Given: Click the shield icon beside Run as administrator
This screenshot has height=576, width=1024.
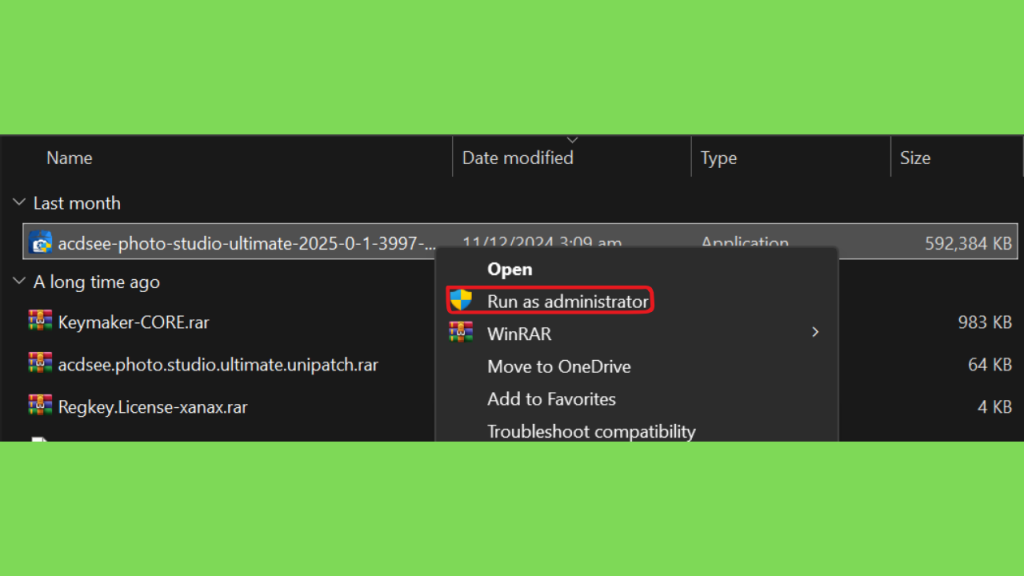Looking at the screenshot, I should point(461,300).
